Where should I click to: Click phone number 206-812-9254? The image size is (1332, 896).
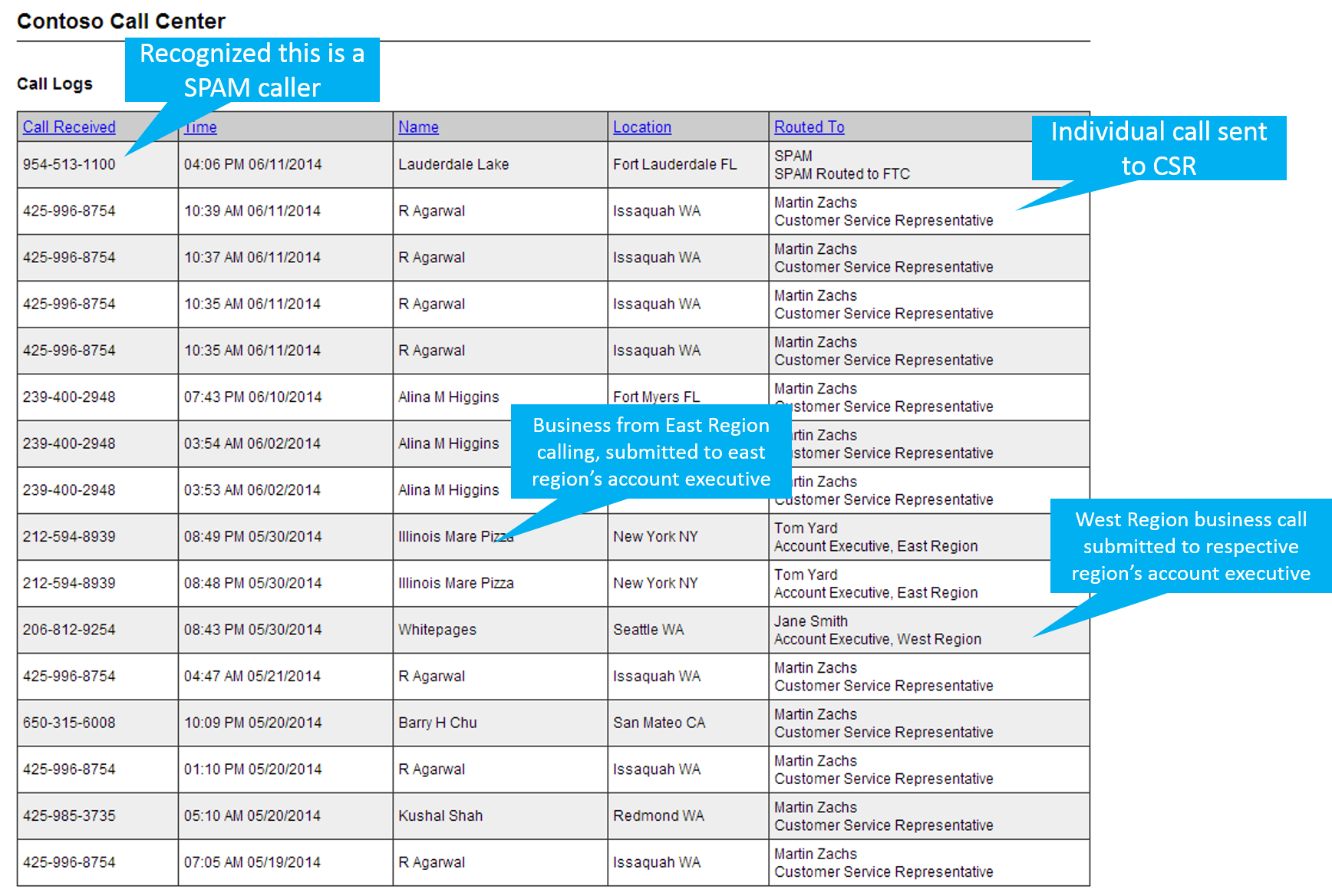coord(69,630)
